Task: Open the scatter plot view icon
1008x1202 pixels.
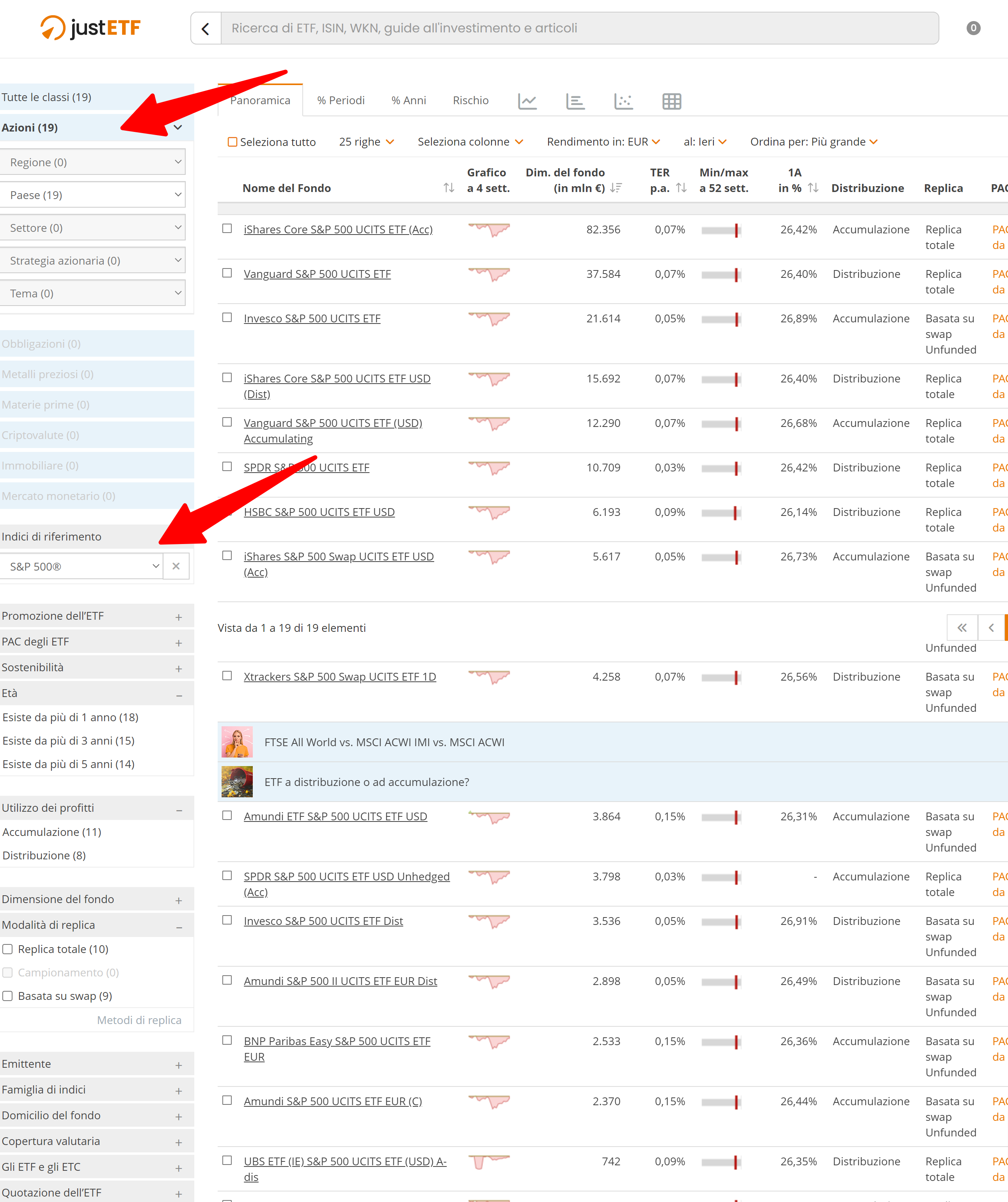Action: pos(623,101)
